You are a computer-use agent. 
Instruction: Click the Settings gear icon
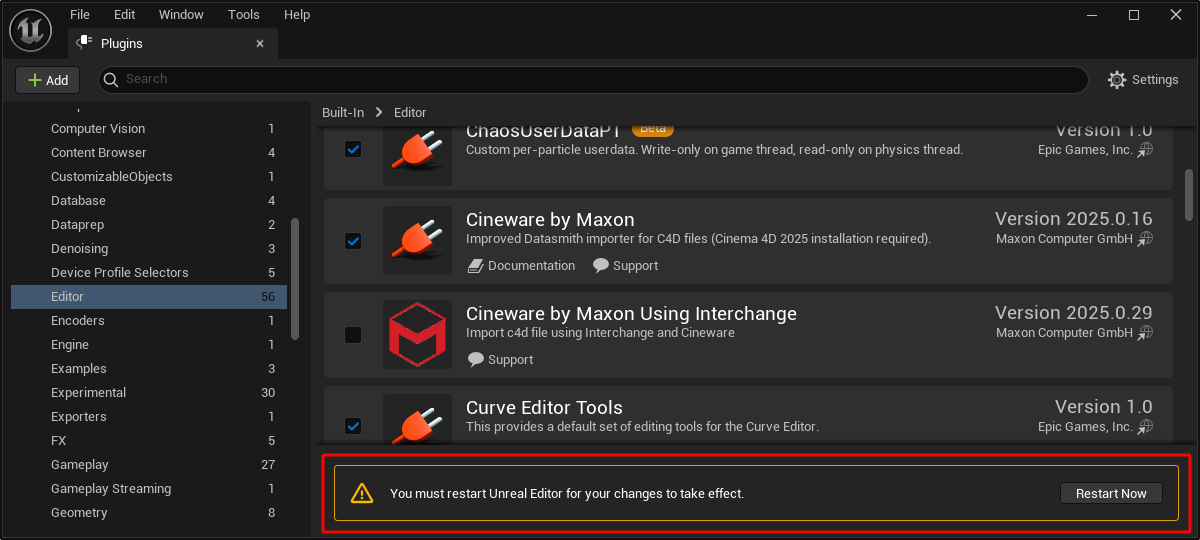(1117, 80)
